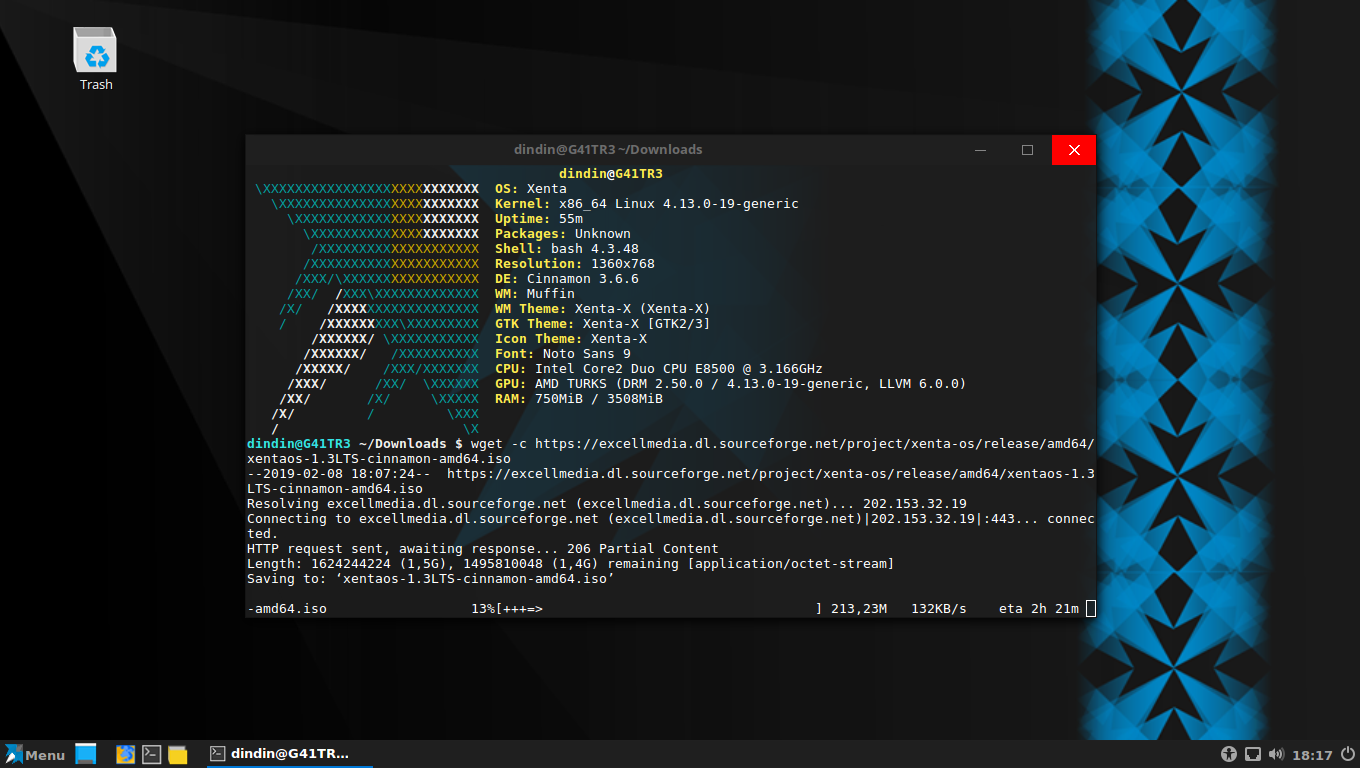Click the 'Uptime: 55m' line
The image size is (1360, 768).
539,219
